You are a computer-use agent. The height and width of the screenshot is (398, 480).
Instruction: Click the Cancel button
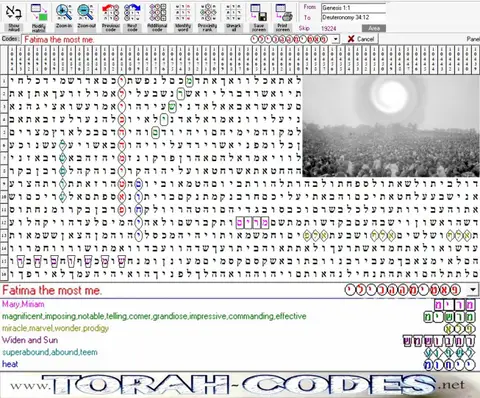click(x=362, y=39)
